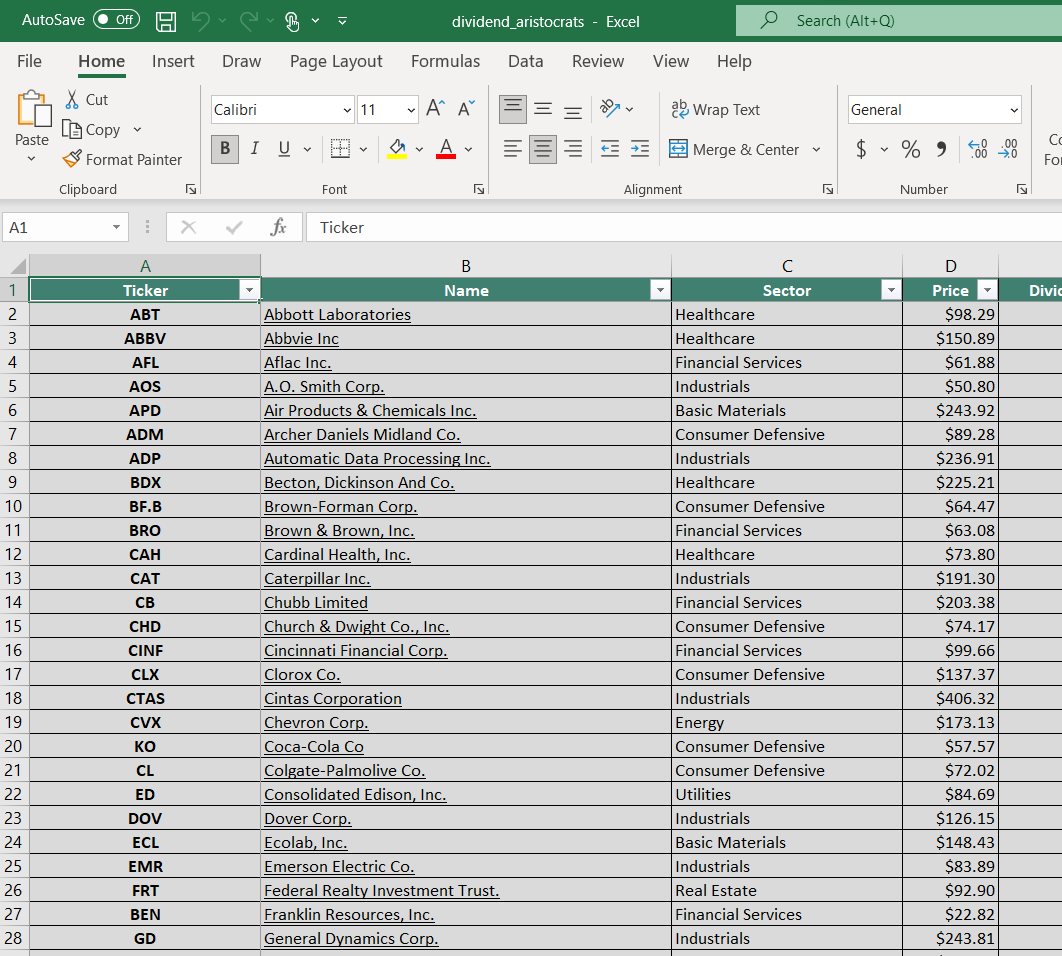Toggle Bold formatting button
The height and width of the screenshot is (956, 1062).
225,149
